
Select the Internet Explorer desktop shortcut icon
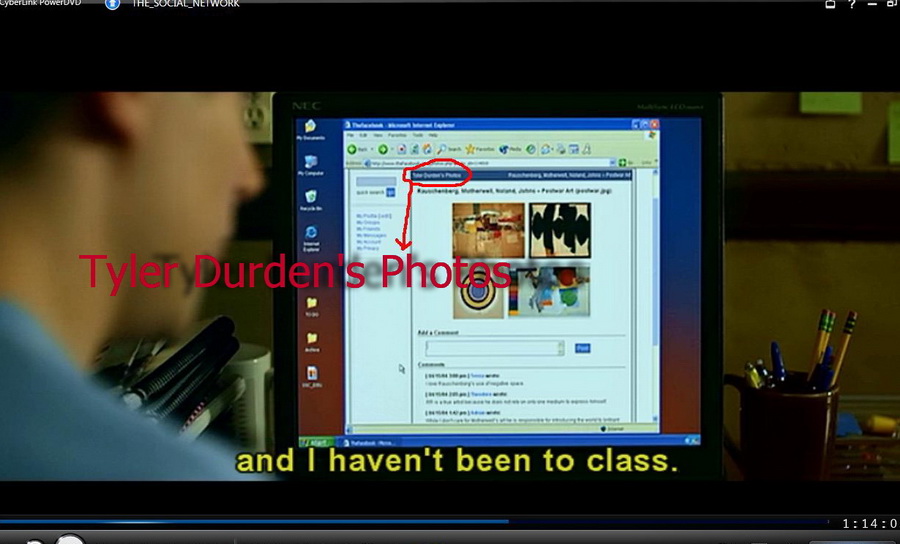coord(311,238)
